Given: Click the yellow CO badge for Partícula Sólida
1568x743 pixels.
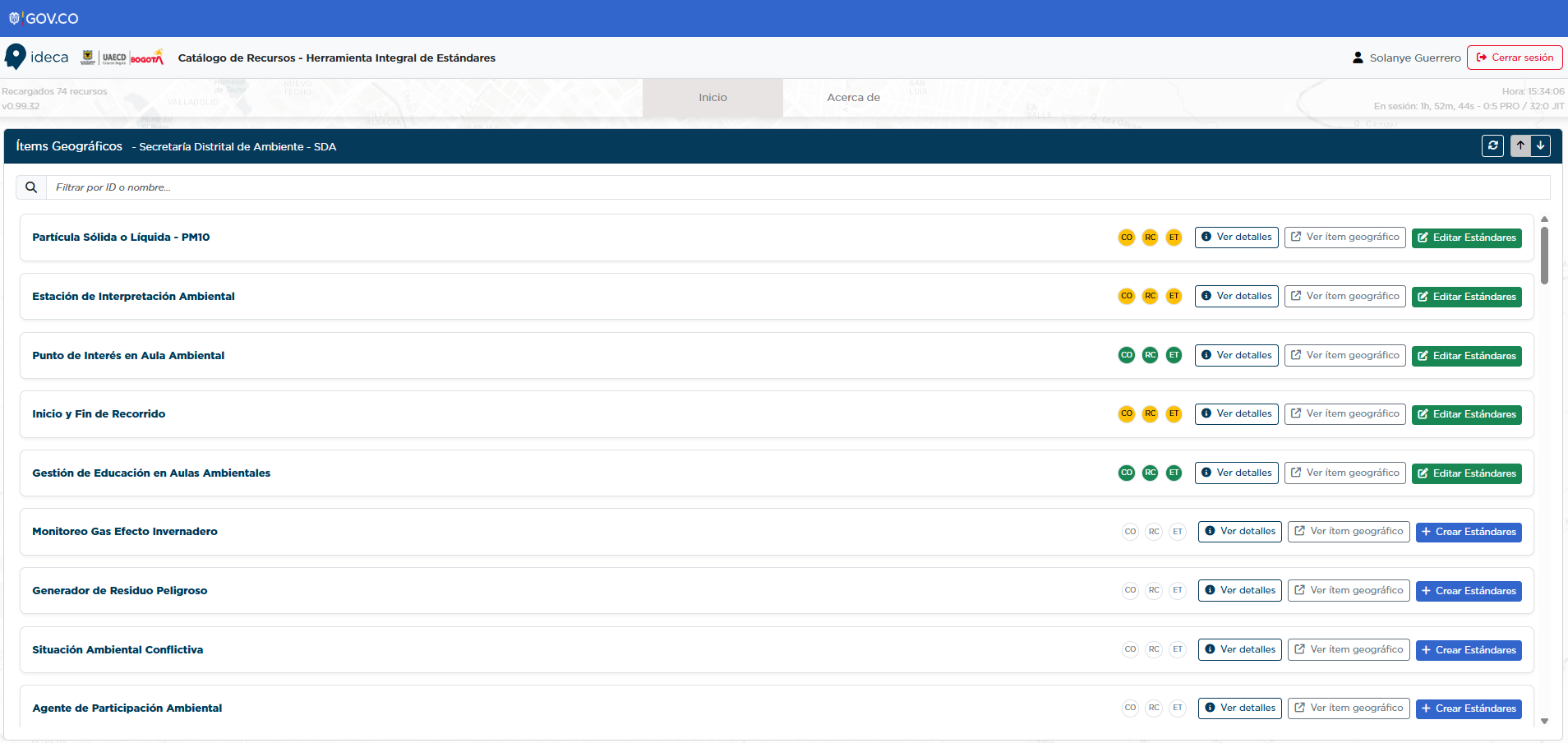Looking at the screenshot, I should [x=1126, y=238].
